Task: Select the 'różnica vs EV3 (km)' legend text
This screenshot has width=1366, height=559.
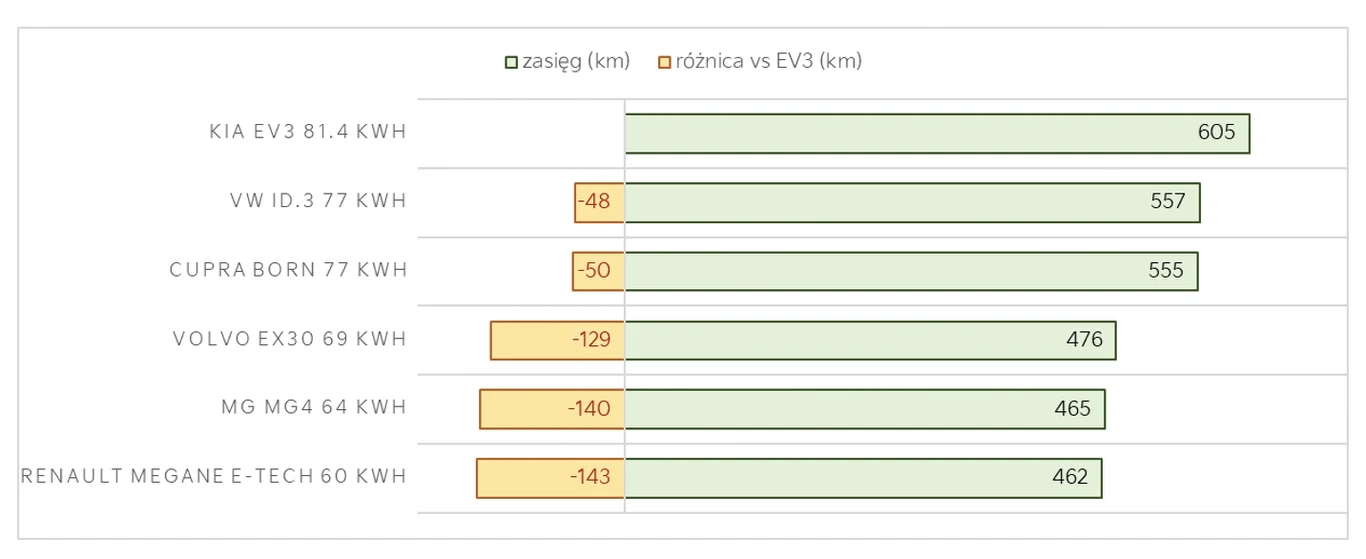Action: coord(768,61)
